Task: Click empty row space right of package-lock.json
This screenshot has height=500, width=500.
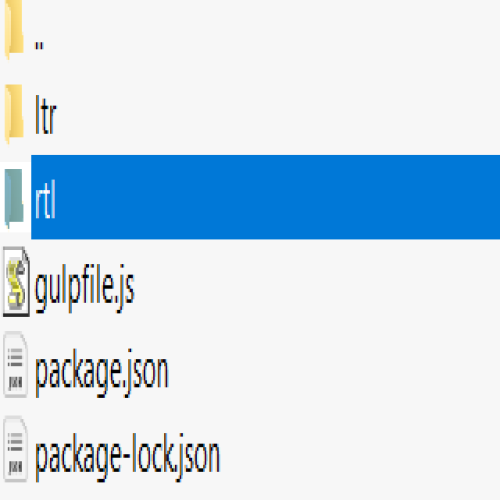Action: click(x=361, y=449)
